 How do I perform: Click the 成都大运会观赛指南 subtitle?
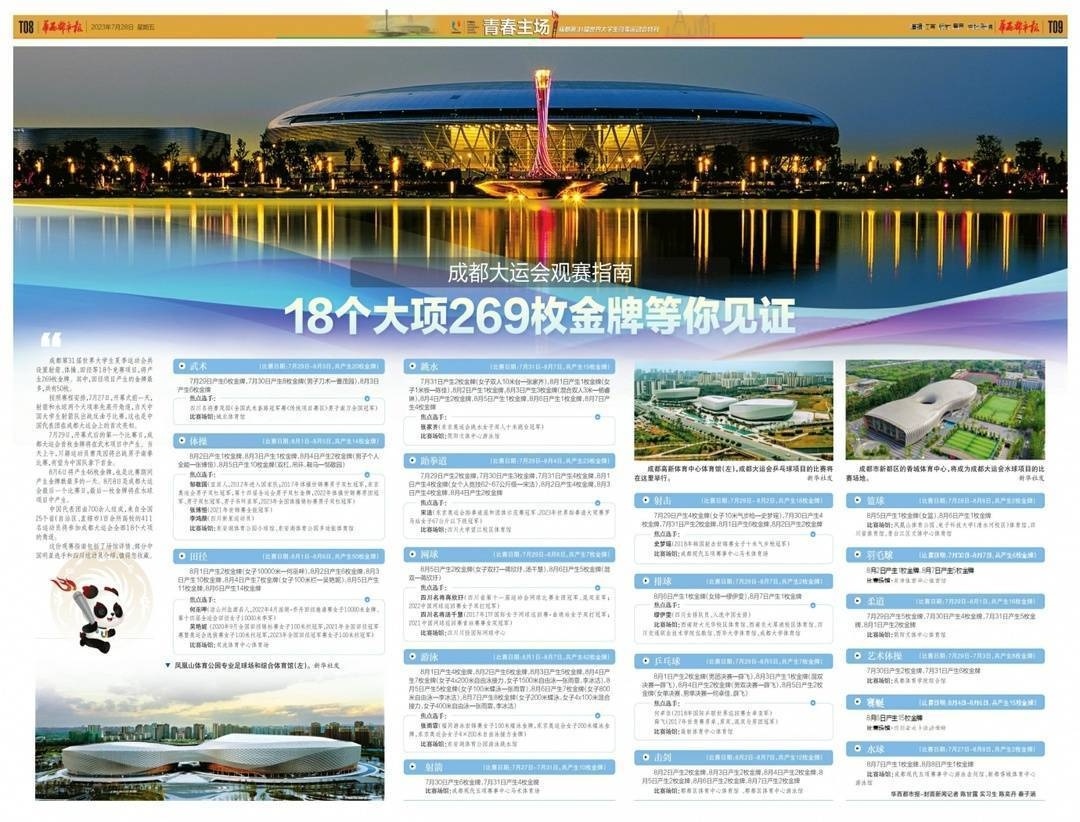point(539,272)
